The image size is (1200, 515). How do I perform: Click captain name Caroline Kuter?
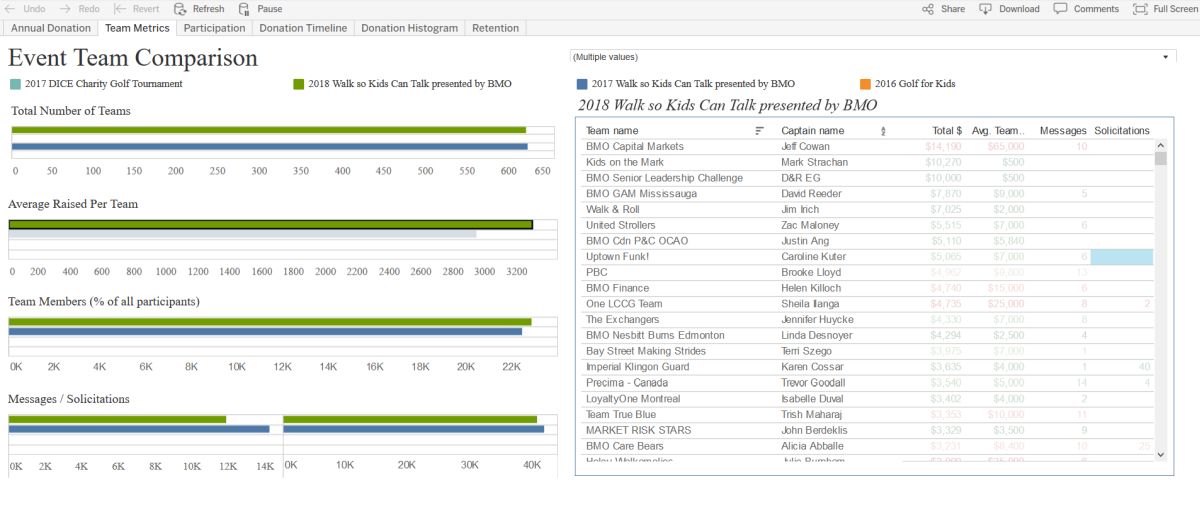pos(813,257)
